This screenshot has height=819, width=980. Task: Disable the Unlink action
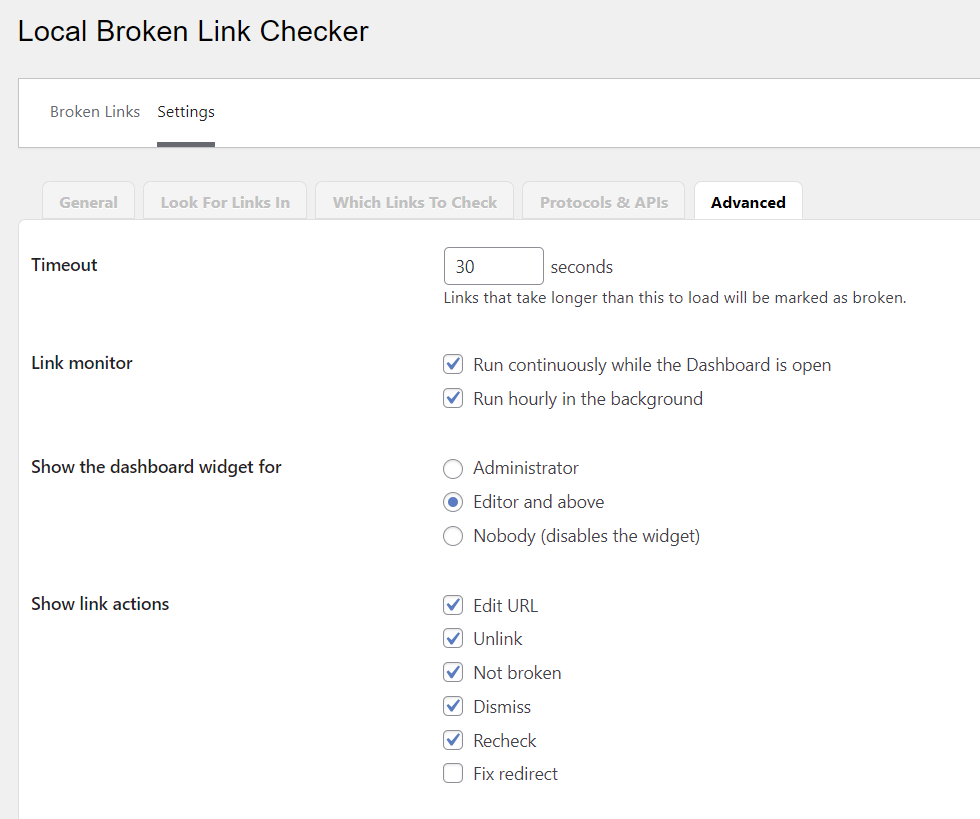pyautogui.click(x=453, y=638)
